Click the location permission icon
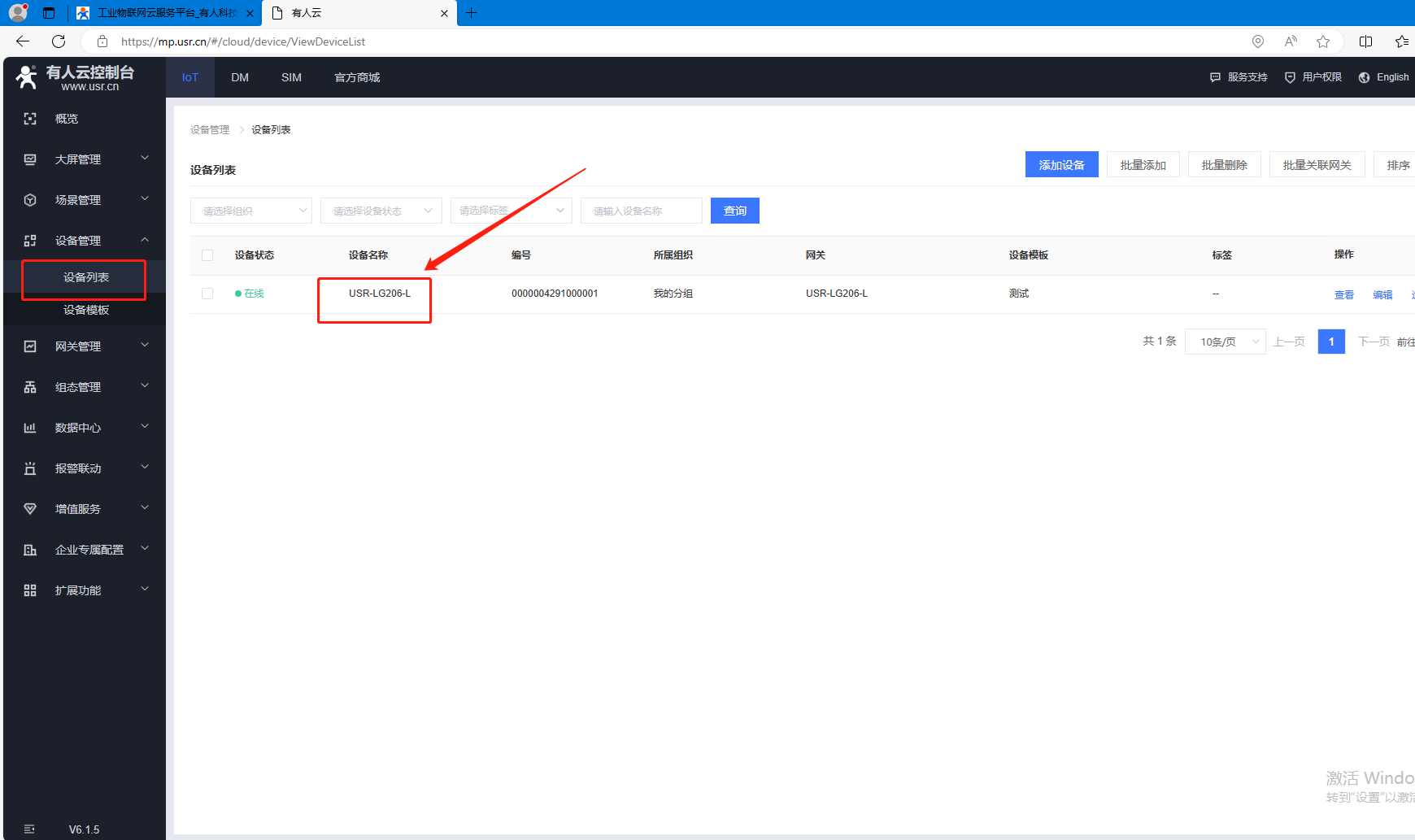This screenshot has width=1415, height=840. click(x=1258, y=41)
